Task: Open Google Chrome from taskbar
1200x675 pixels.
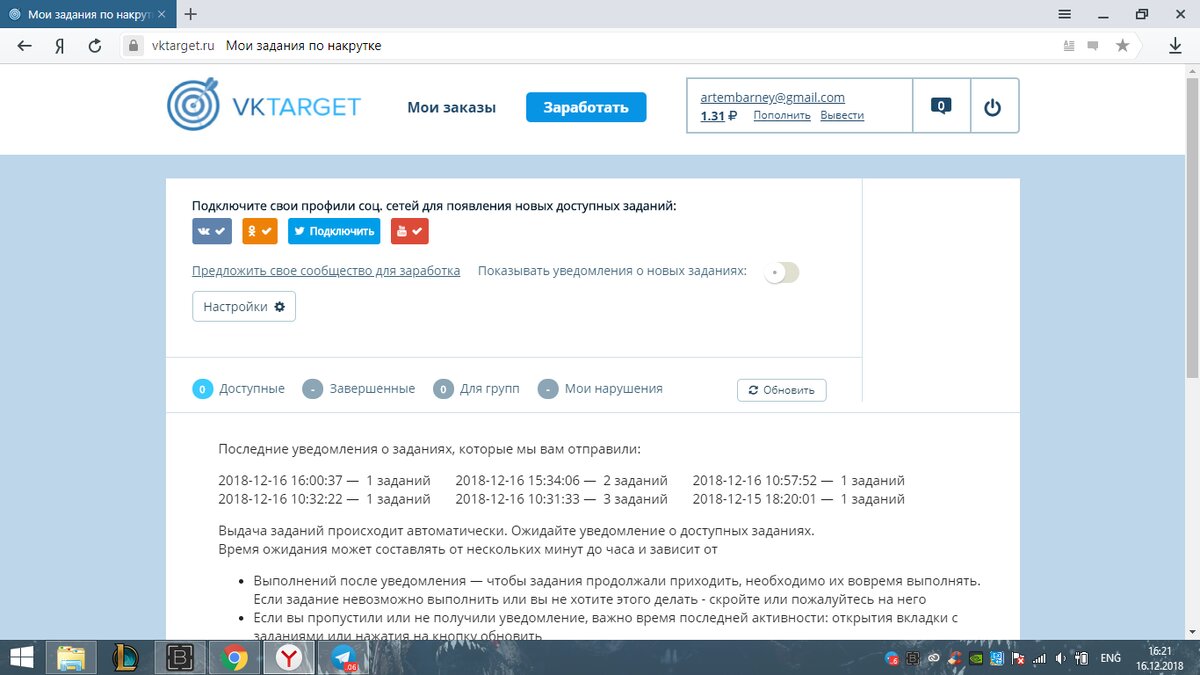Action: point(235,657)
